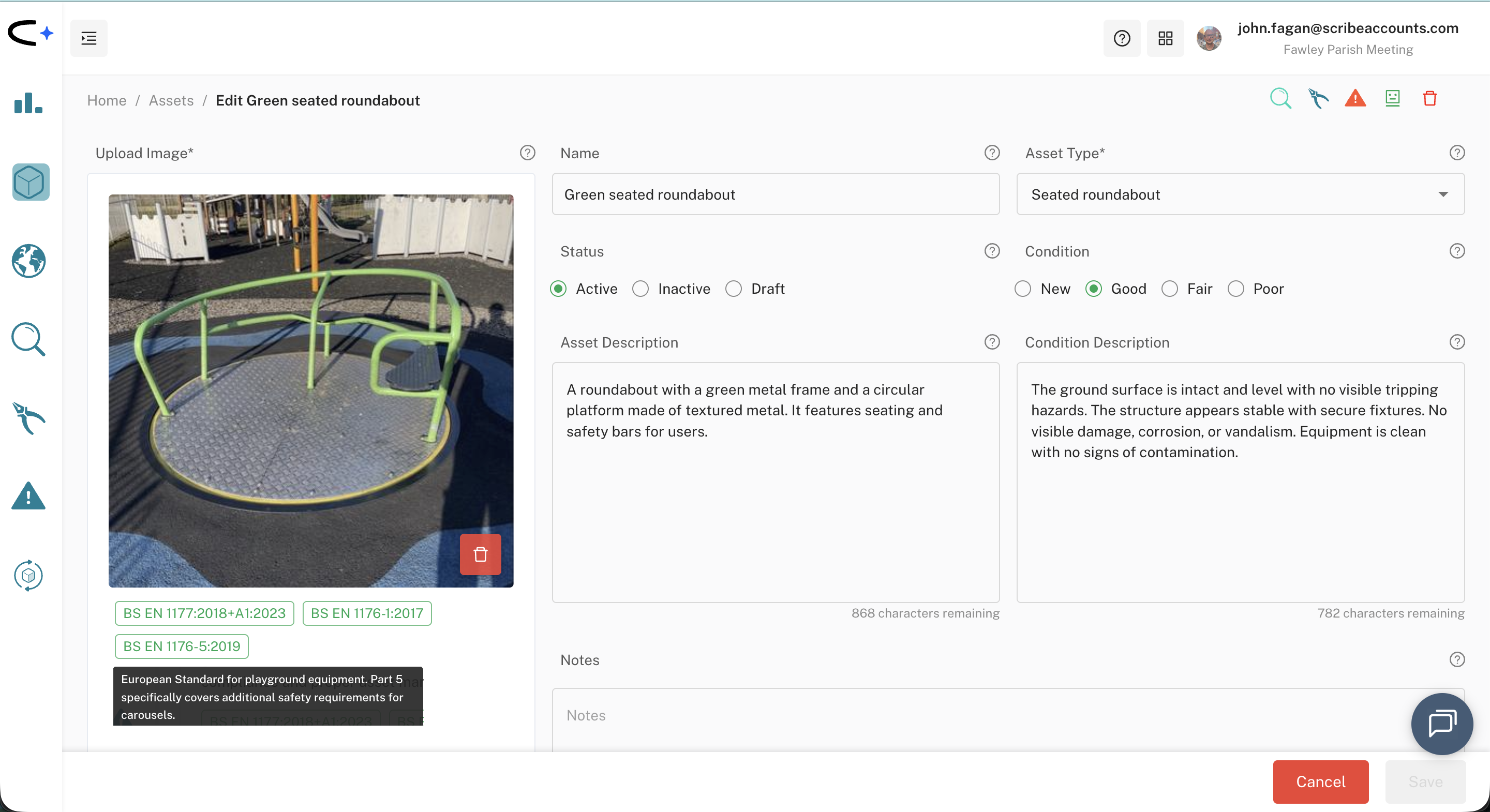1490x812 pixels.
Task: Select the Maintenance pliers icon in sidebar
Action: coord(28,418)
